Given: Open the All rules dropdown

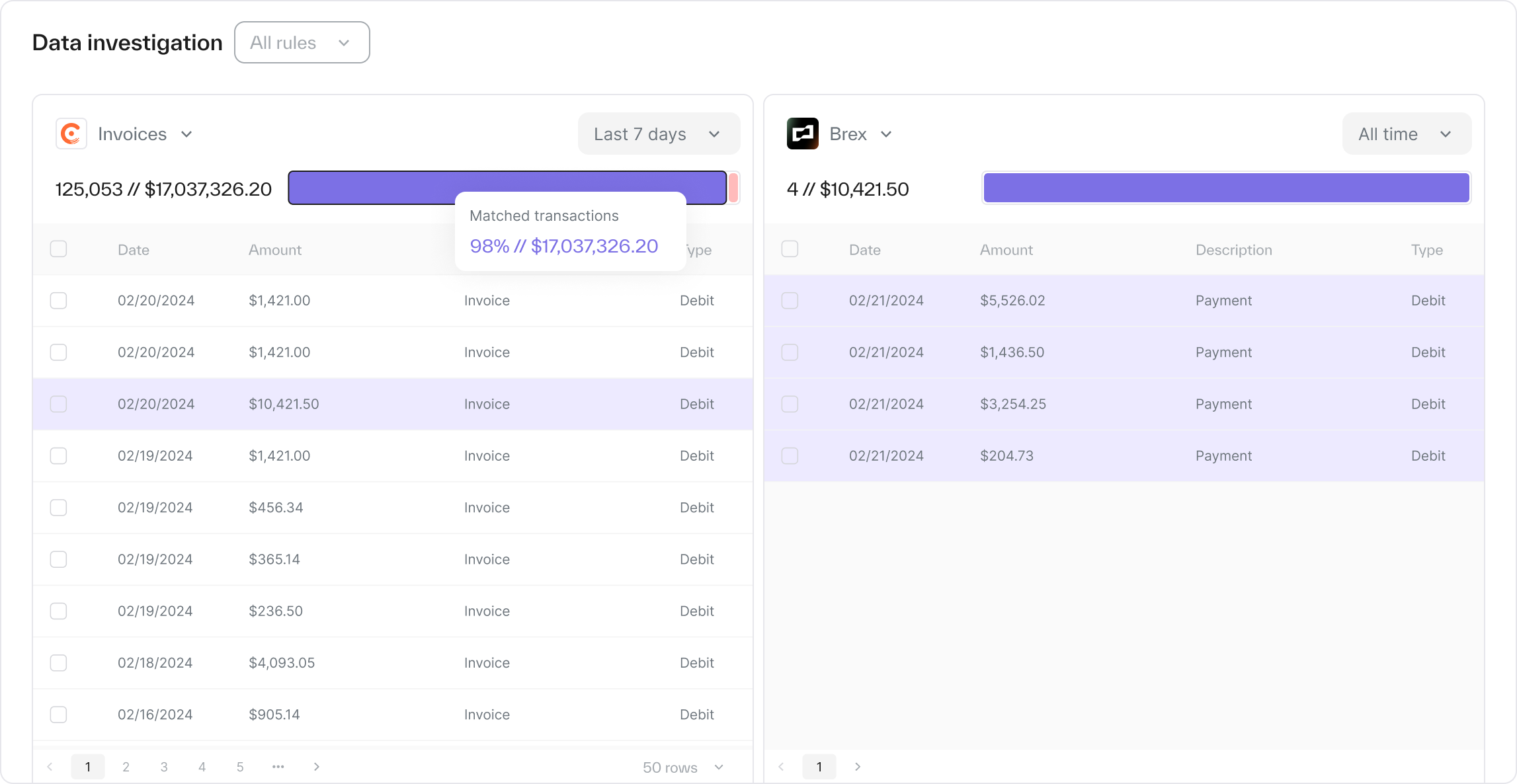Looking at the screenshot, I should [x=302, y=42].
